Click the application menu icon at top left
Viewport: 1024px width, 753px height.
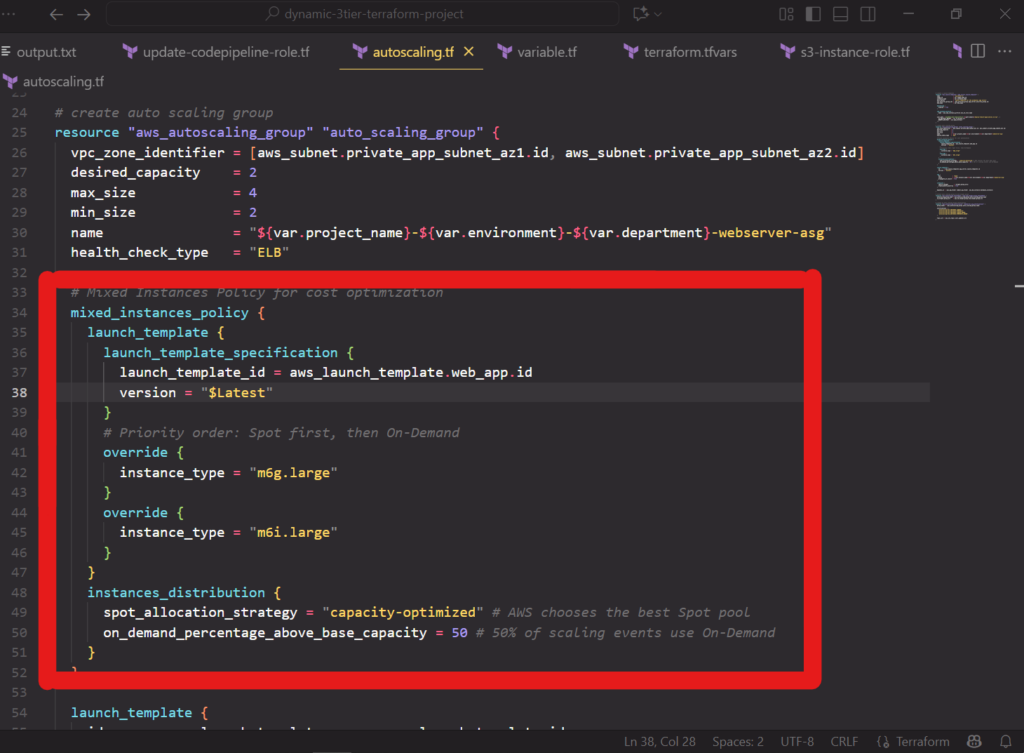pos(6,14)
